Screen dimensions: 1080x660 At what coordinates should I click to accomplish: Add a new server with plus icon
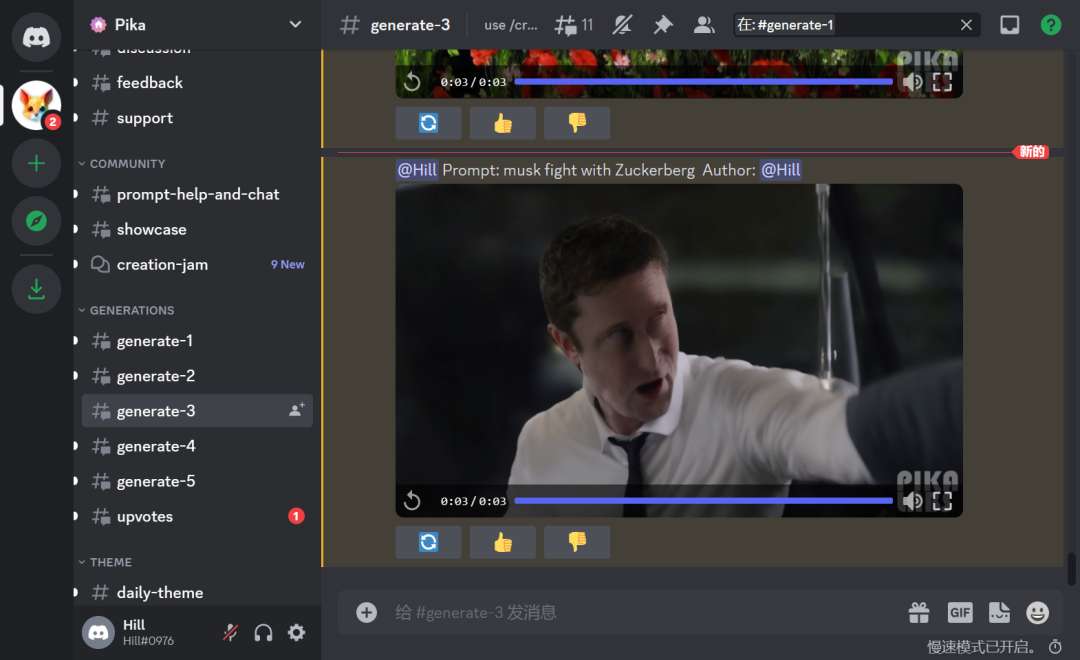pos(36,163)
